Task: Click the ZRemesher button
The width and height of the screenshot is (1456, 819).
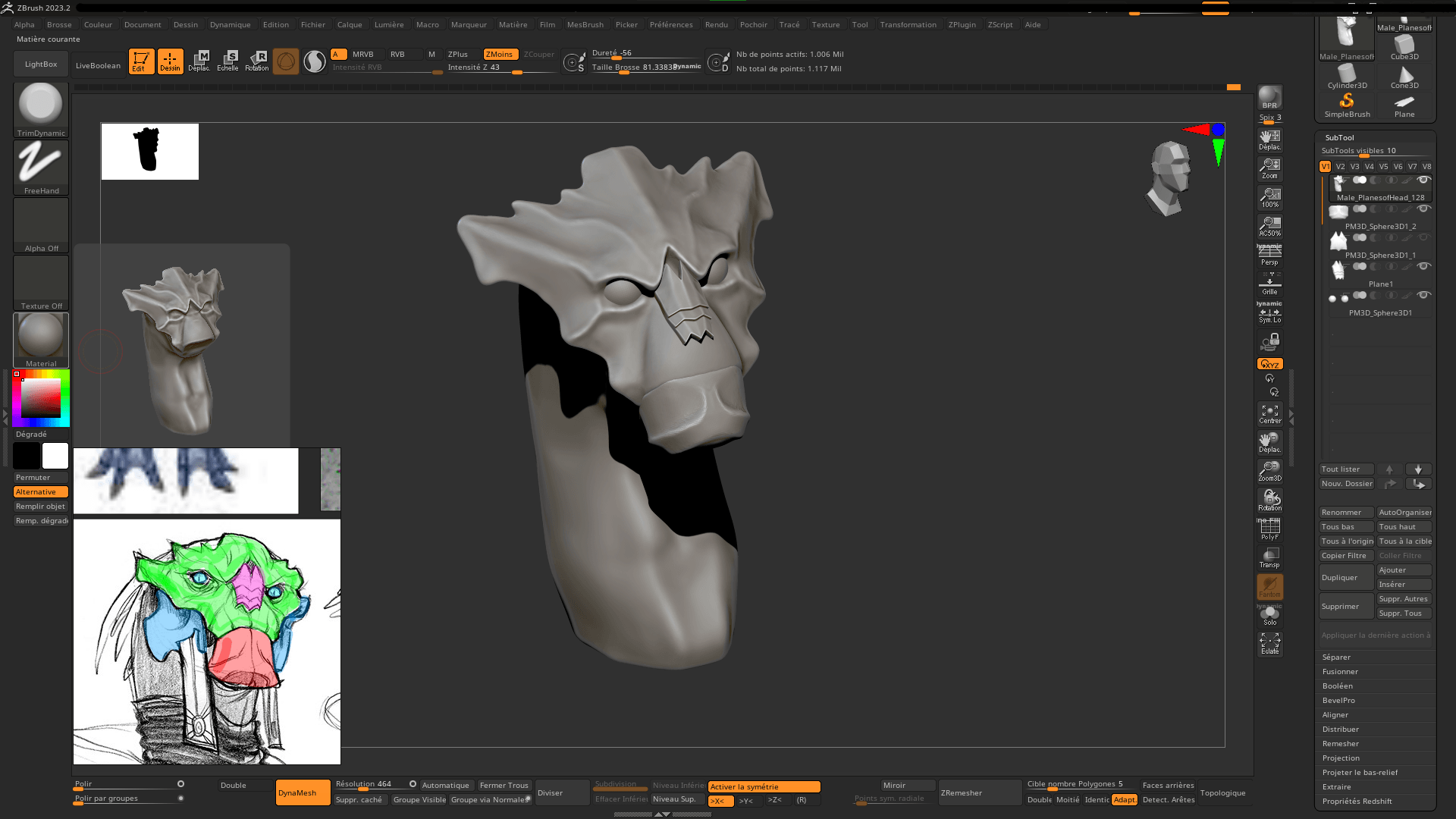Action: pos(980,792)
